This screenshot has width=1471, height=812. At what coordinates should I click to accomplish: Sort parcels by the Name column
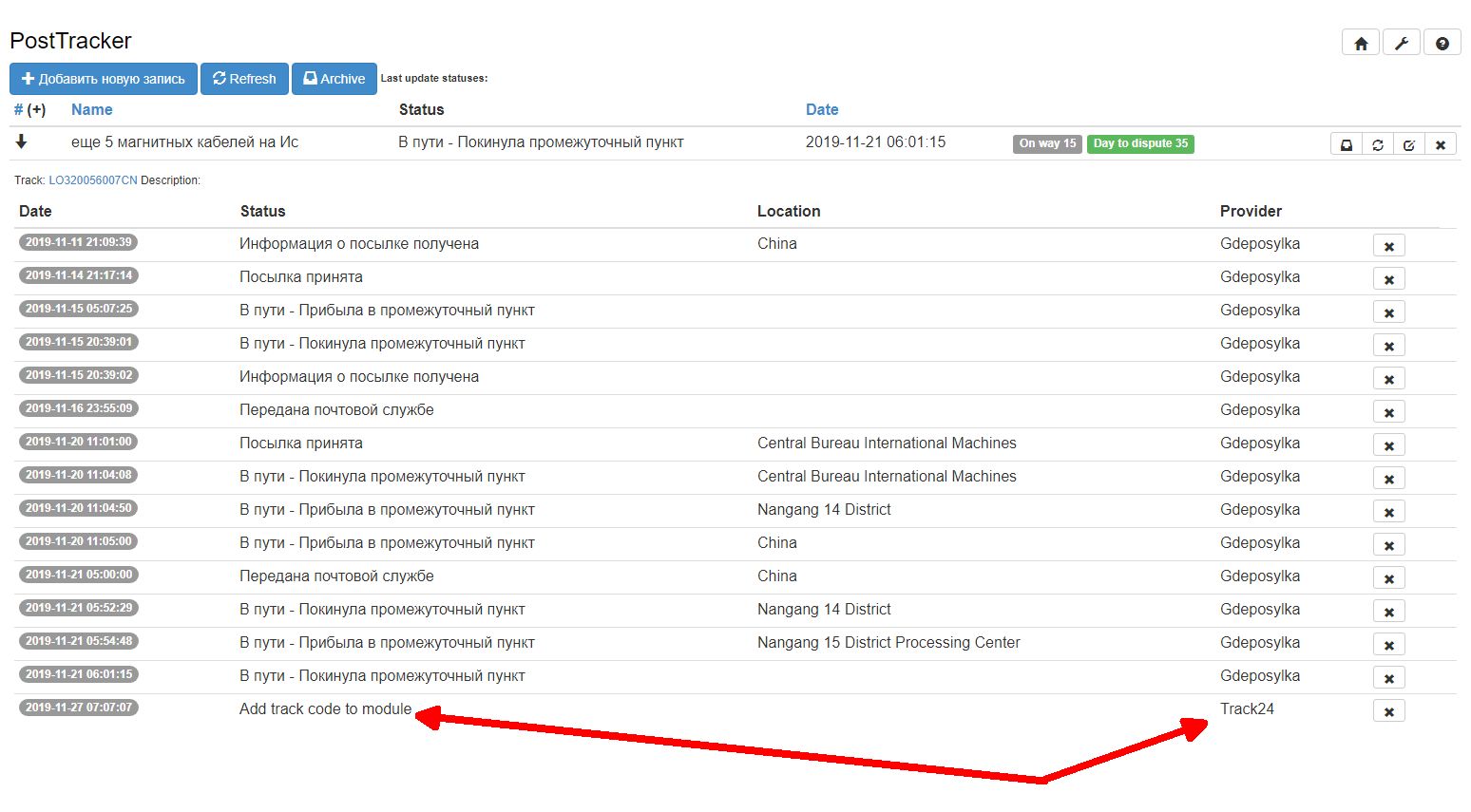tap(91, 109)
